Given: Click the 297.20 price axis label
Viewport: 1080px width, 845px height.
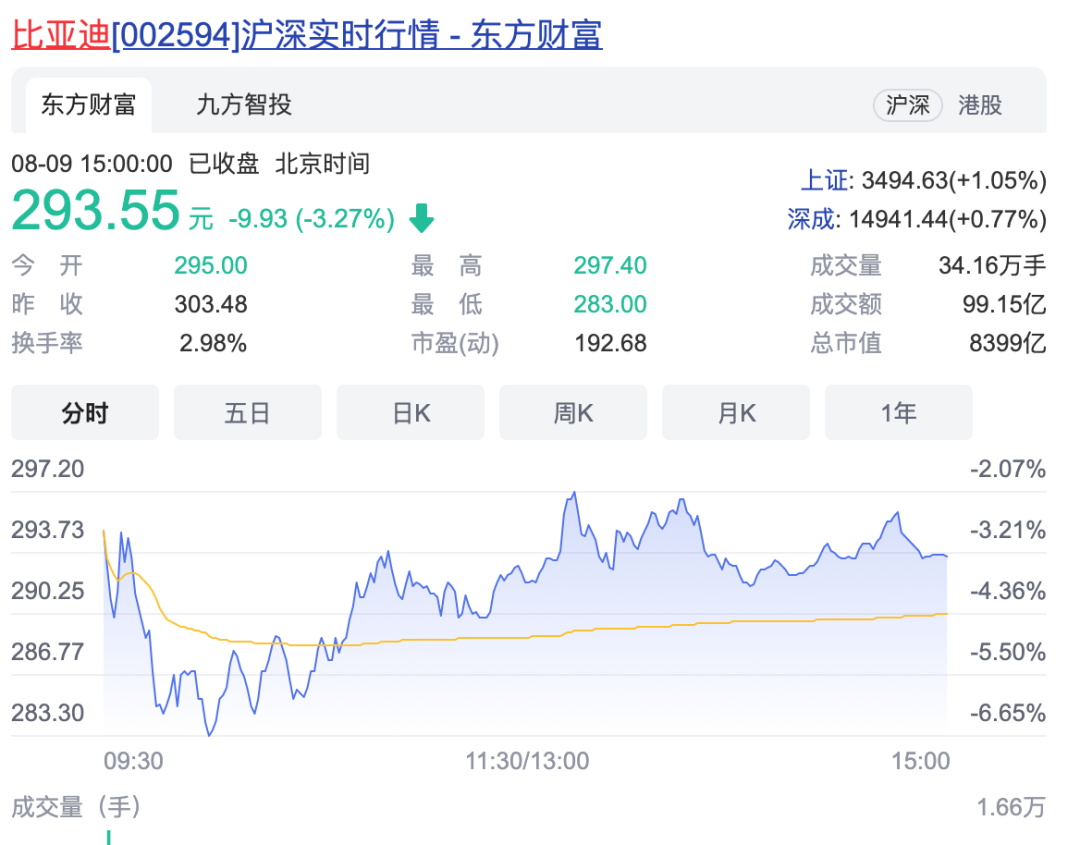Looking at the screenshot, I should pyautogui.click(x=48, y=469).
